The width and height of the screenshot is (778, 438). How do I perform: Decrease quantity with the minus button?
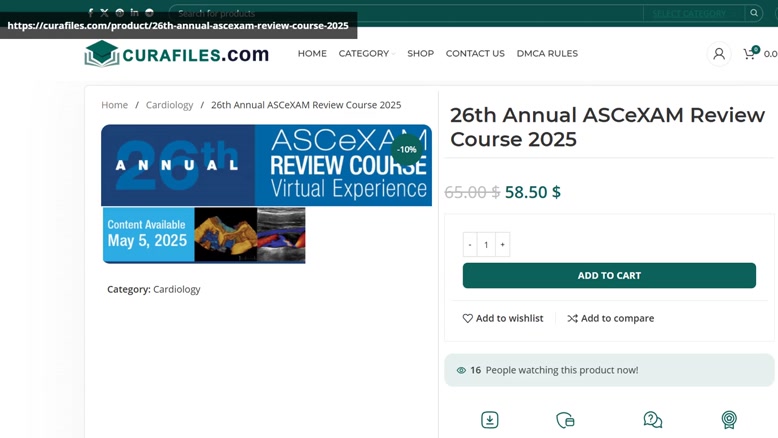[x=470, y=245]
